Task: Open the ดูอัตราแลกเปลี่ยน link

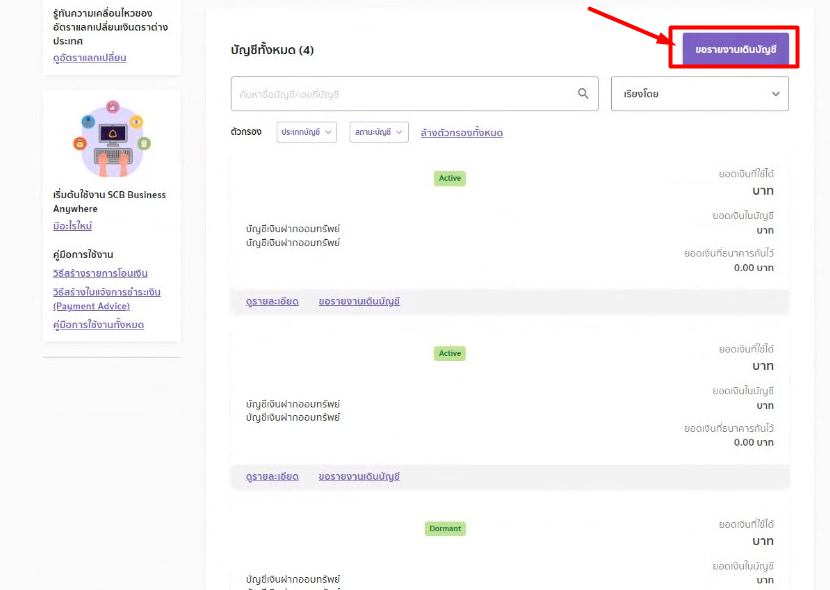Action: click(x=89, y=58)
